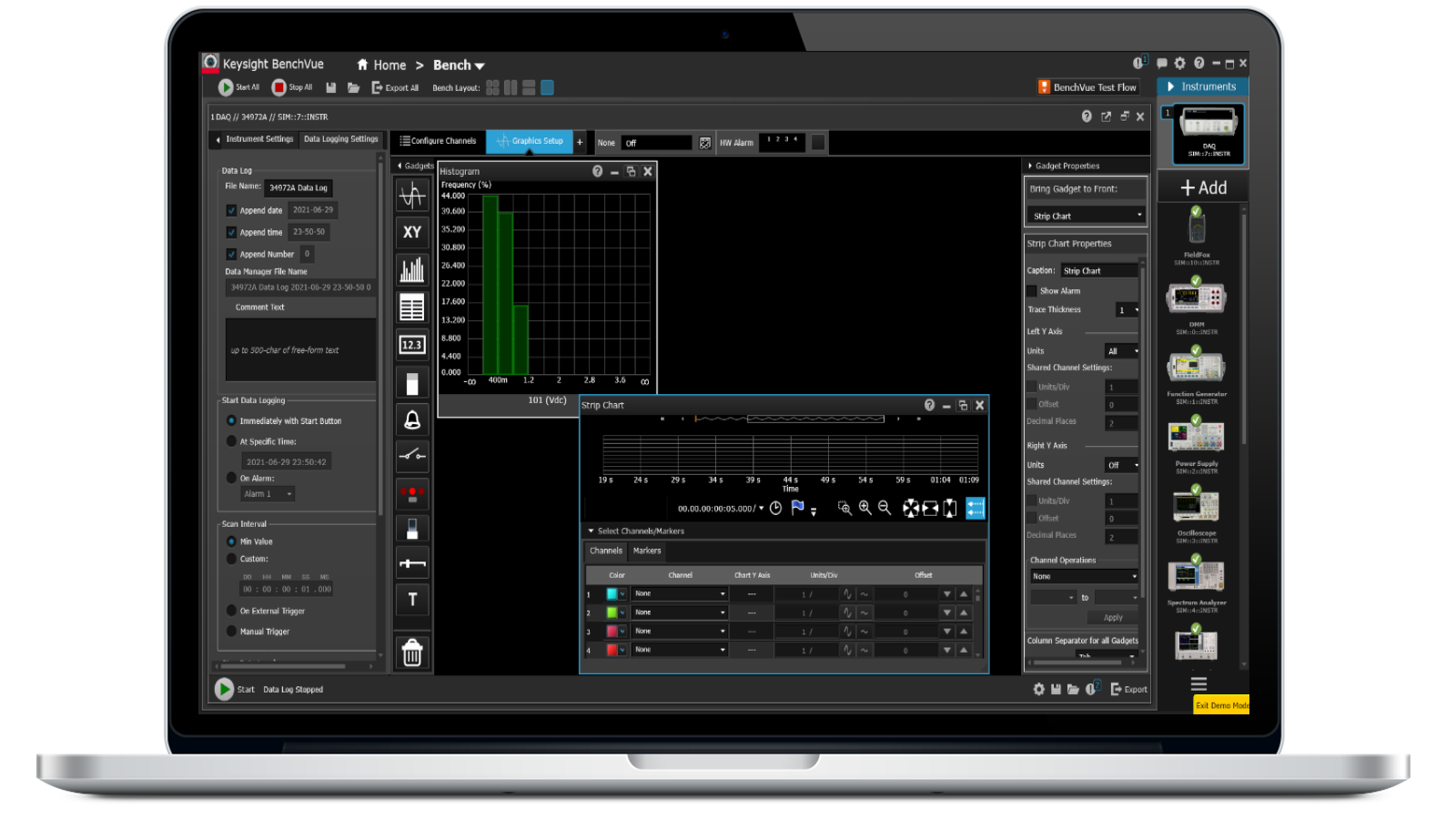This screenshot has height=819, width=1456.
Task: Choose the data table gadget icon
Action: tap(412, 308)
